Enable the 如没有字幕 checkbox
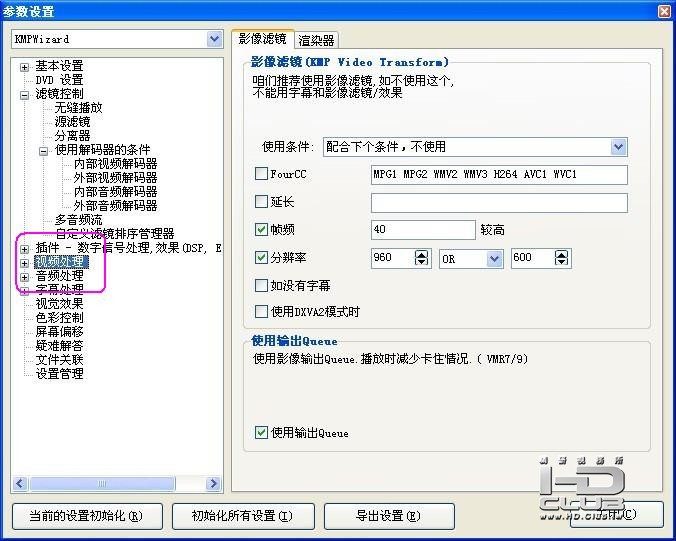Image resolution: width=676 pixels, height=541 pixels. pos(261,285)
